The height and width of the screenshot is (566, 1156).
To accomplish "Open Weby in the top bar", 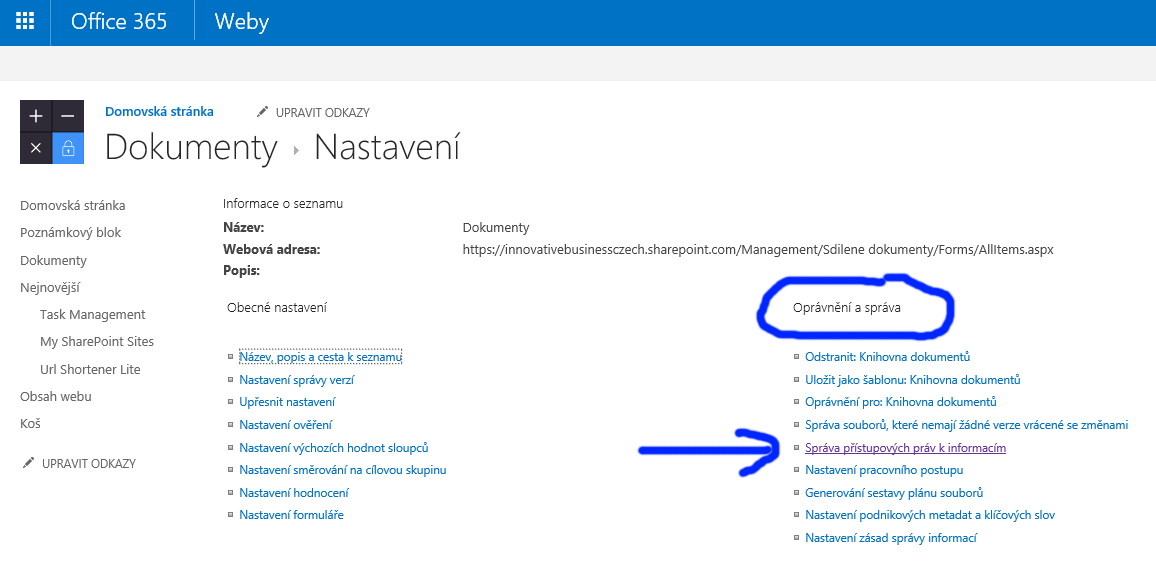I will pyautogui.click(x=242, y=21).
